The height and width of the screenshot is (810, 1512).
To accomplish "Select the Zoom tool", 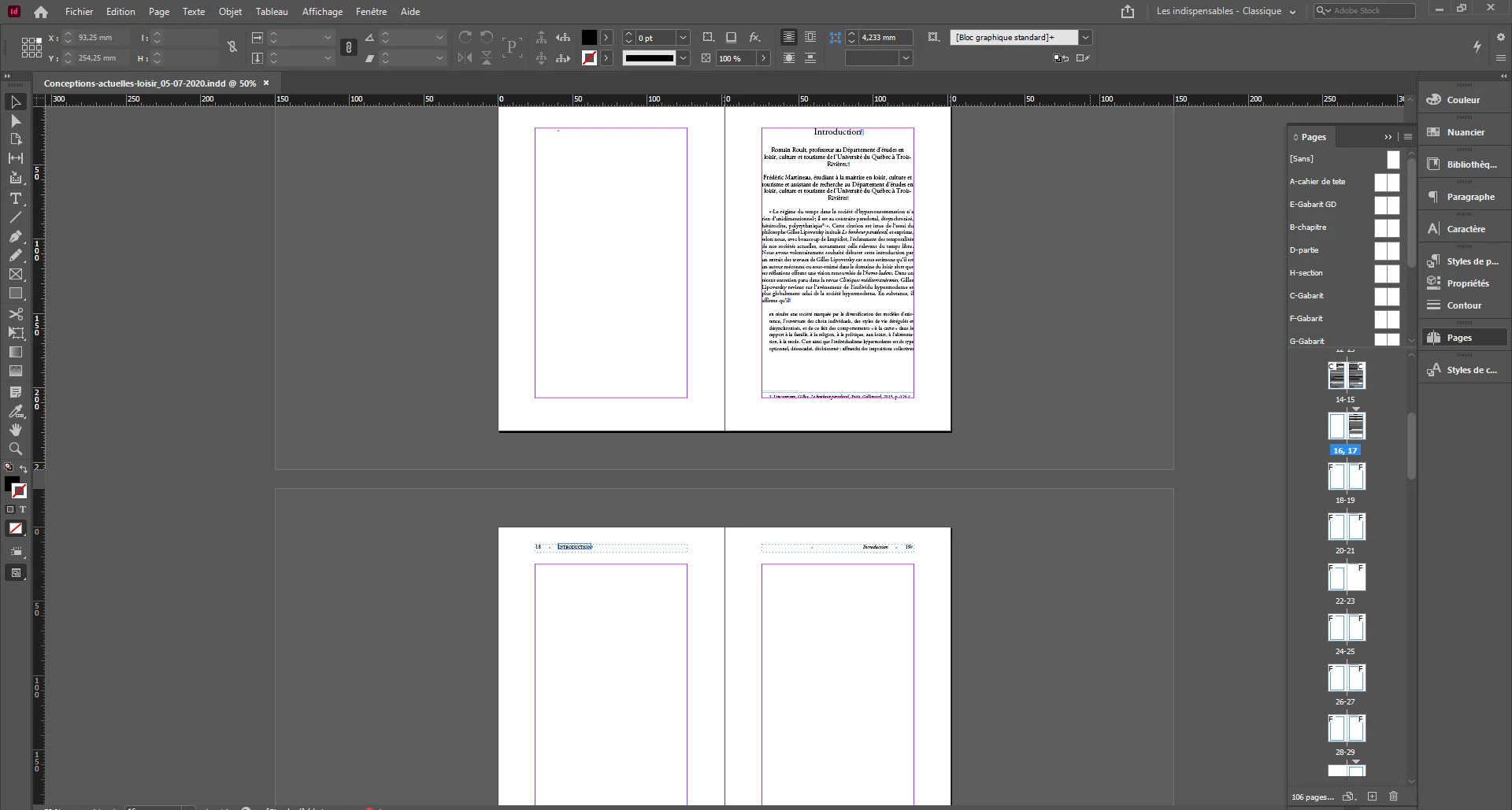I will (x=15, y=449).
